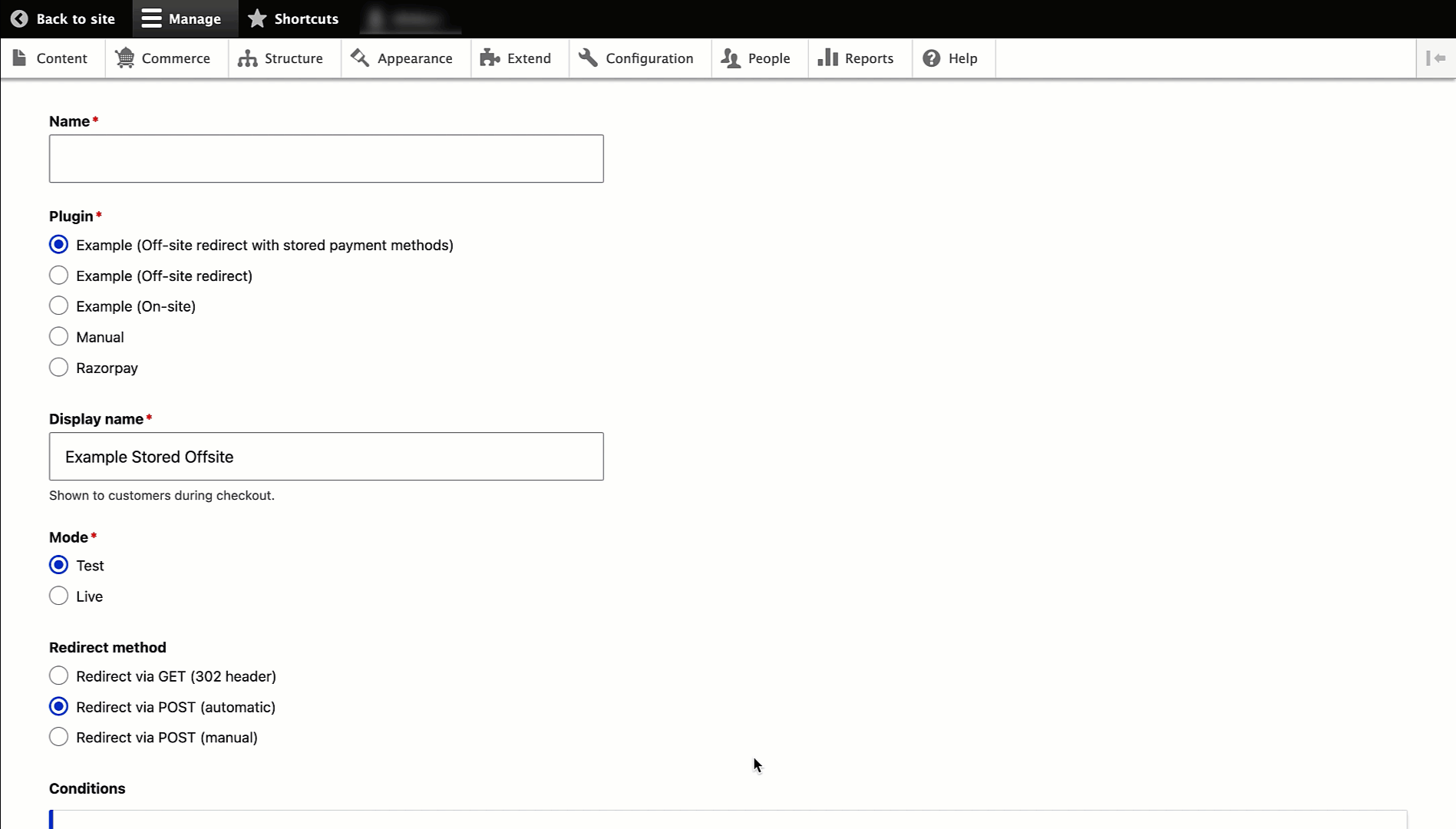This screenshot has width=1456, height=829.
Task: Choose the Razorpay plugin option
Action: (58, 367)
